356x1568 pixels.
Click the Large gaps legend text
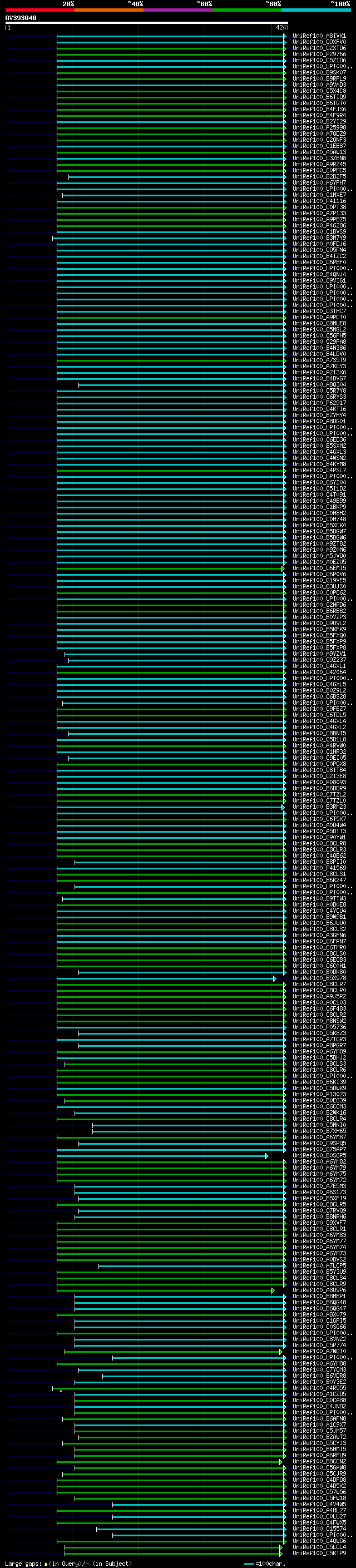[68, 1564]
